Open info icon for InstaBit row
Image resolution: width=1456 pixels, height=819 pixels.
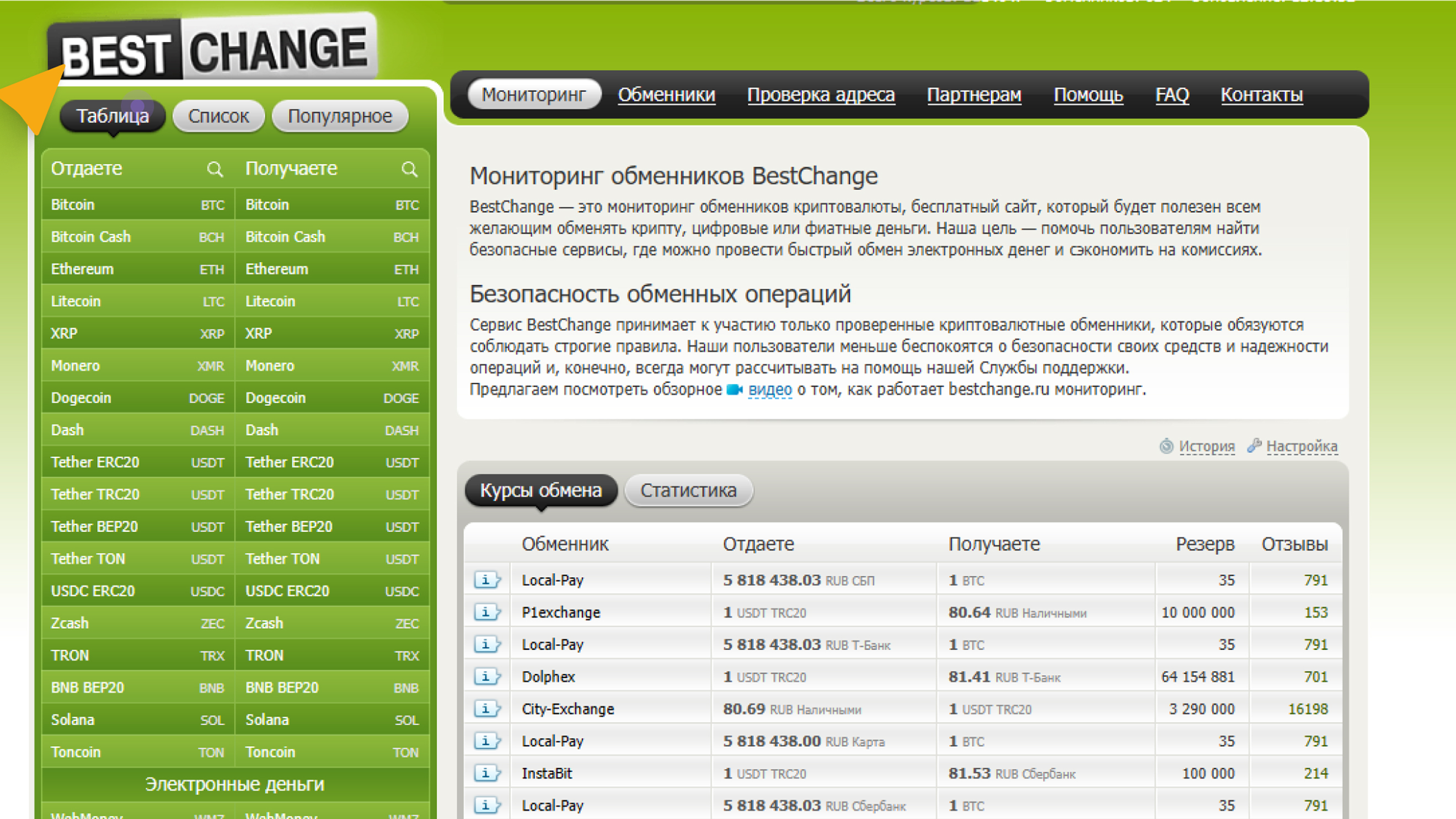point(486,773)
